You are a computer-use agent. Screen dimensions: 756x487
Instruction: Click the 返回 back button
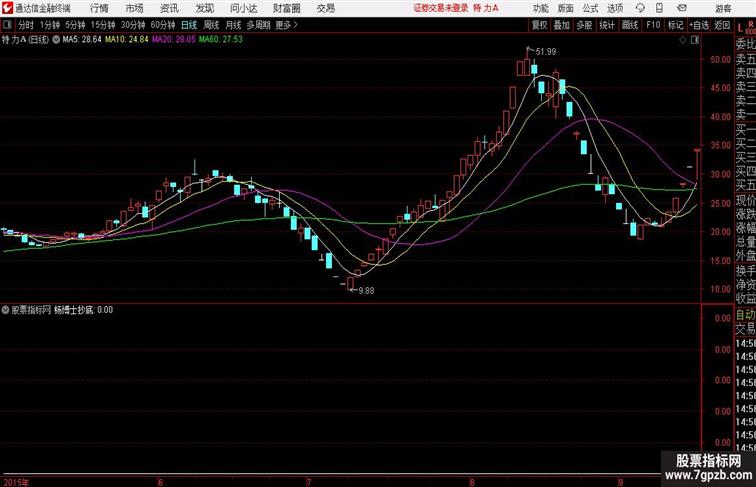pyautogui.click(x=722, y=25)
